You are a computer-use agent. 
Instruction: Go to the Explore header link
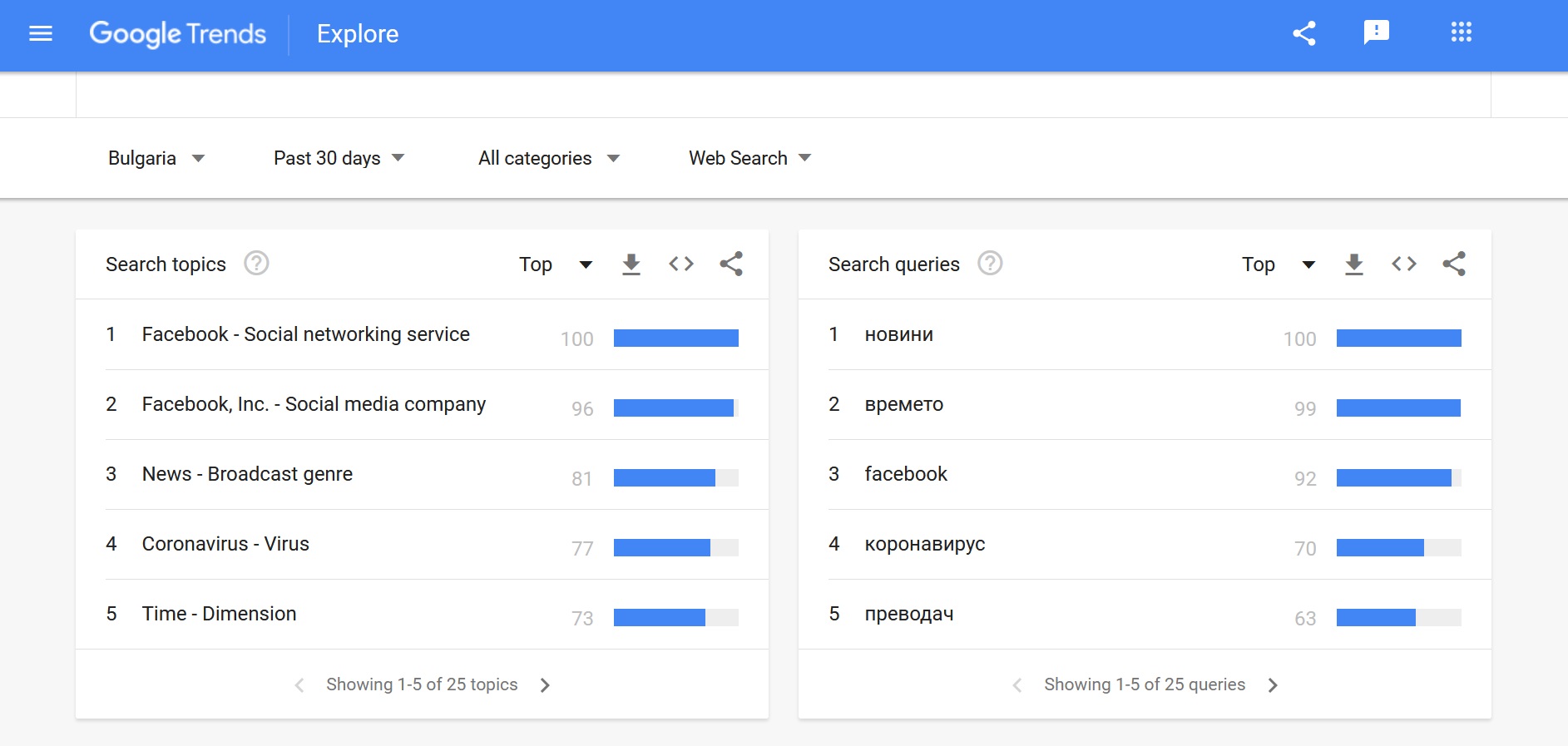coord(358,34)
